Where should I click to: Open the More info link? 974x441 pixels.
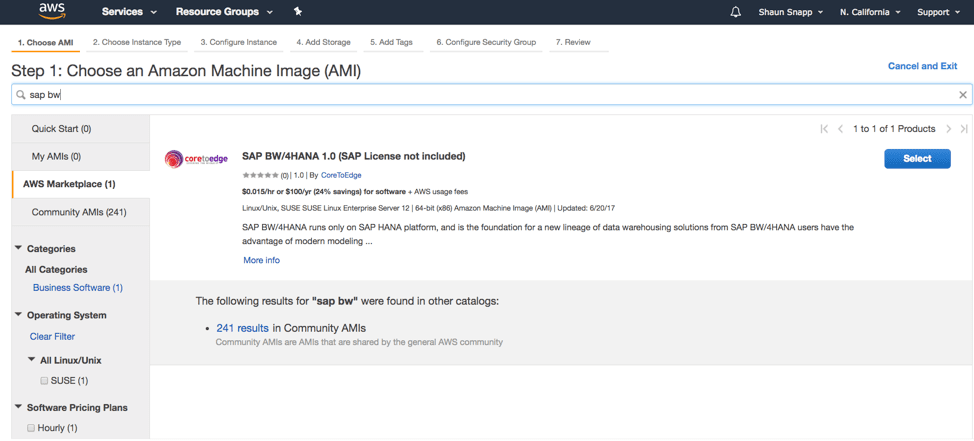[262, 260]
